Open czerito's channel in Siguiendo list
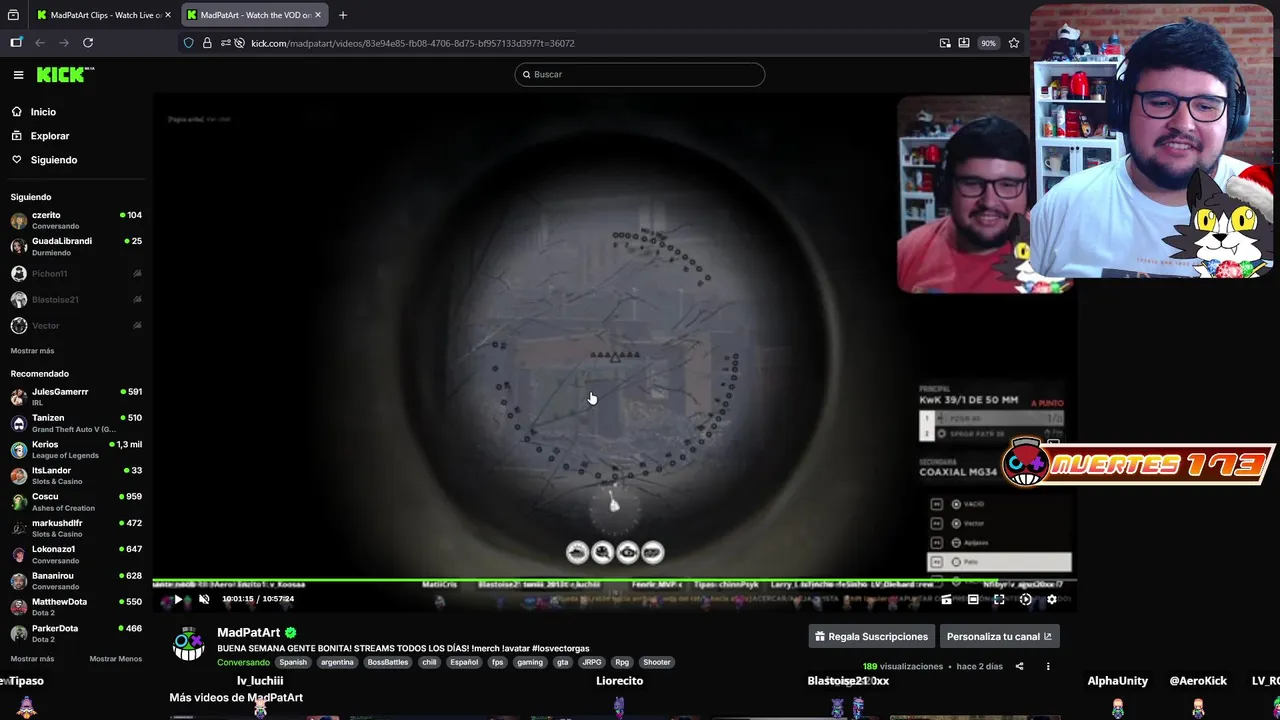 click(x=76, y=220)
